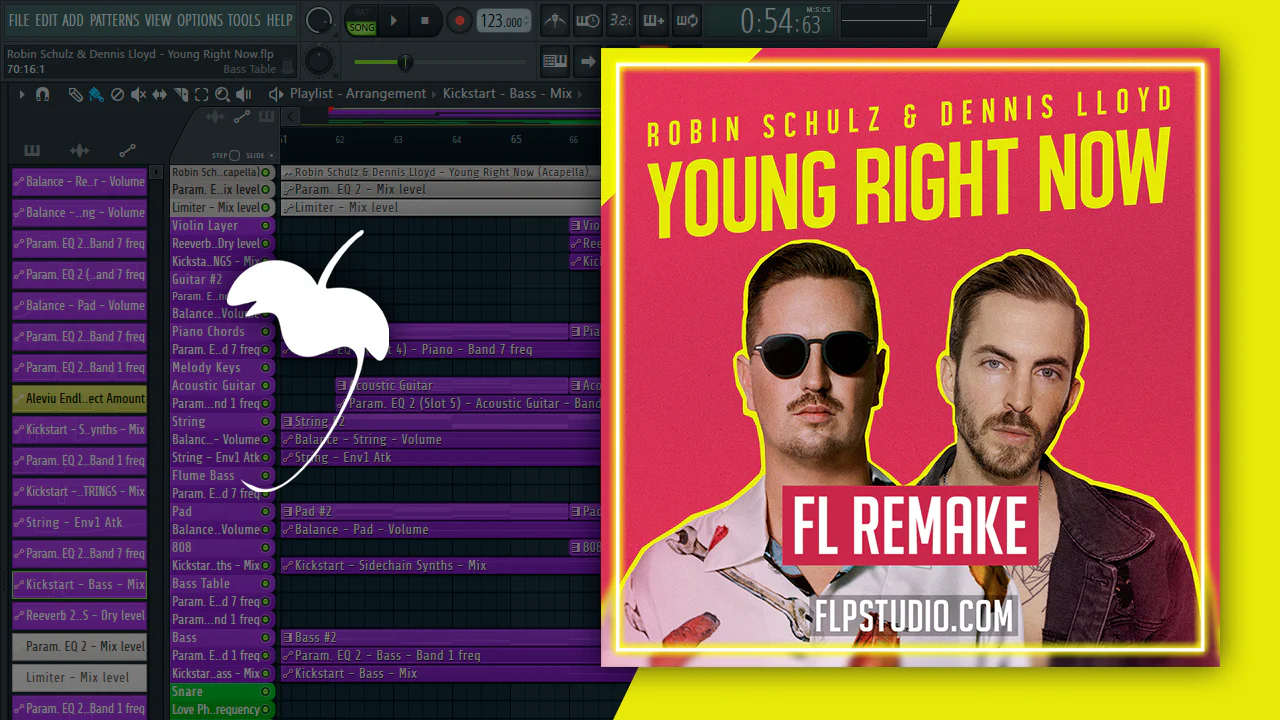Screen dimensions: 1280x720
Task: Toggle the magnet snap icon
Action: click(42, 94)
